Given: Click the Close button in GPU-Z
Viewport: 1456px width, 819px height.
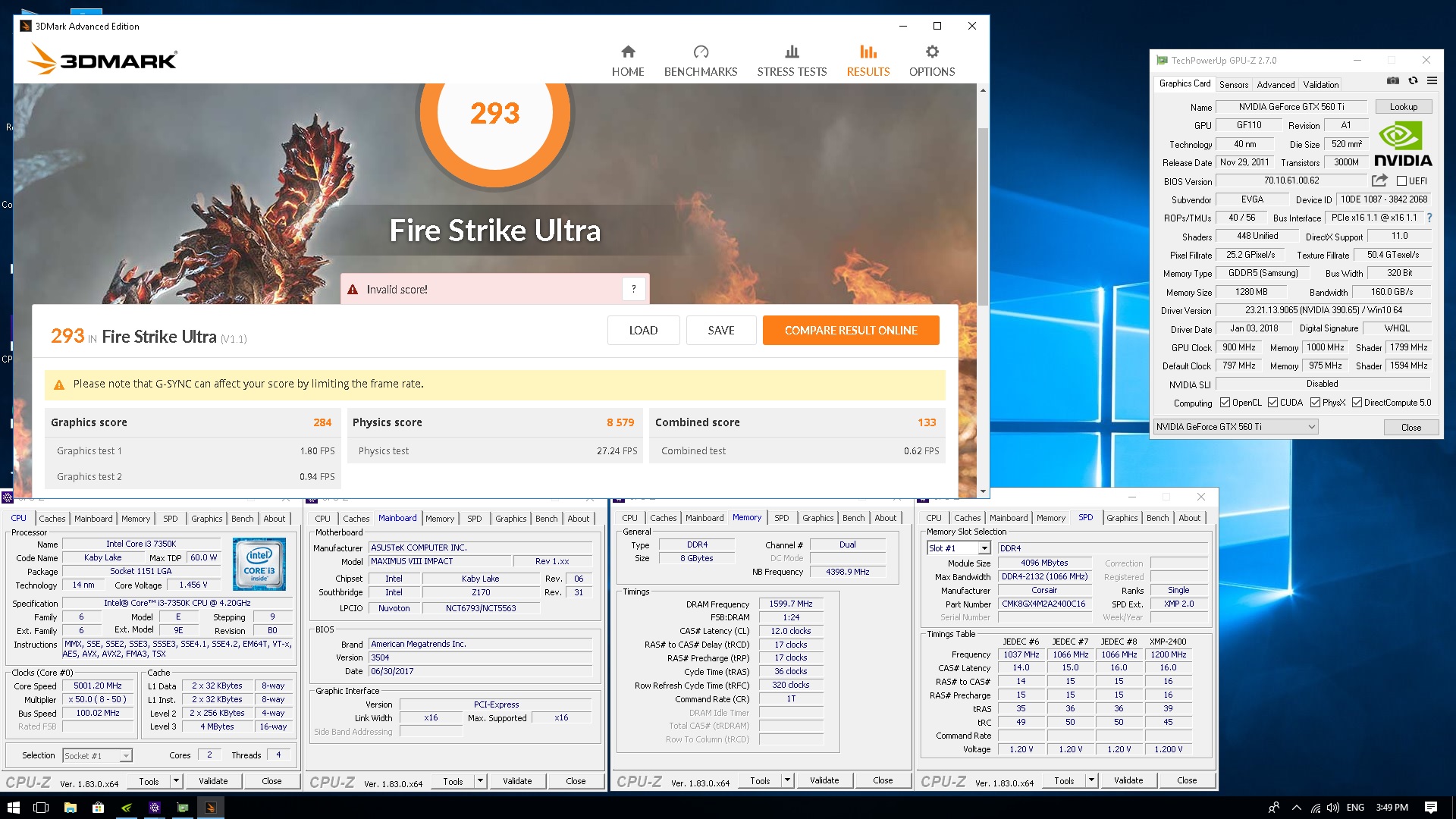Looking at the screenshot, I should (1410, 427).
